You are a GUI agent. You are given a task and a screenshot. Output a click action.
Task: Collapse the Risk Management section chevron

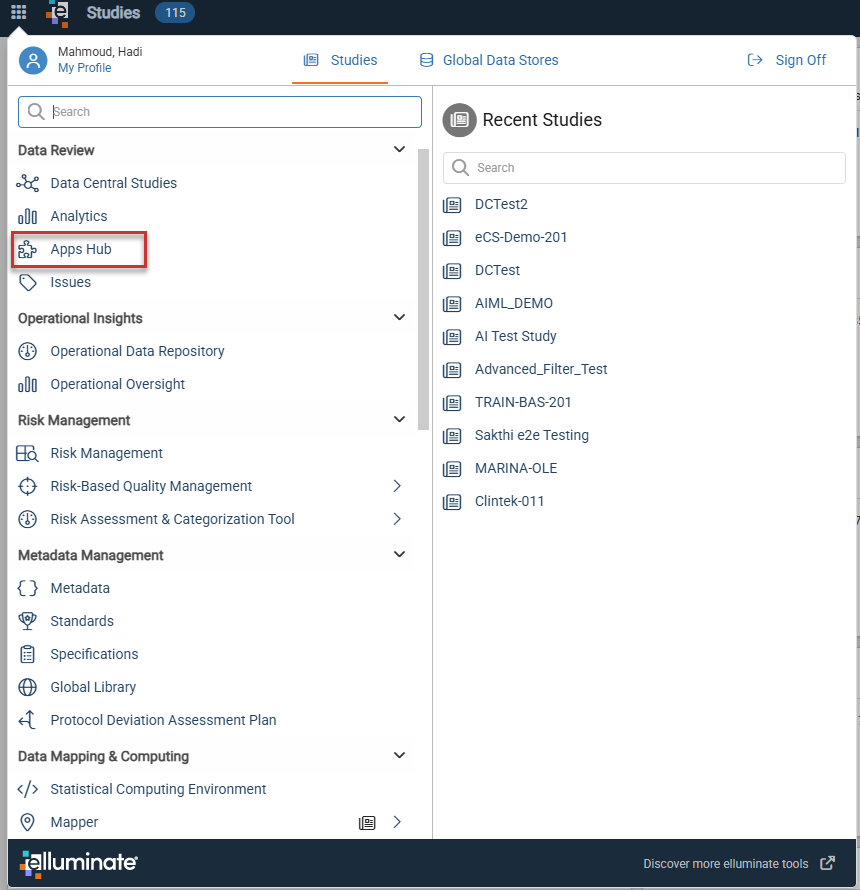point(399,419)
